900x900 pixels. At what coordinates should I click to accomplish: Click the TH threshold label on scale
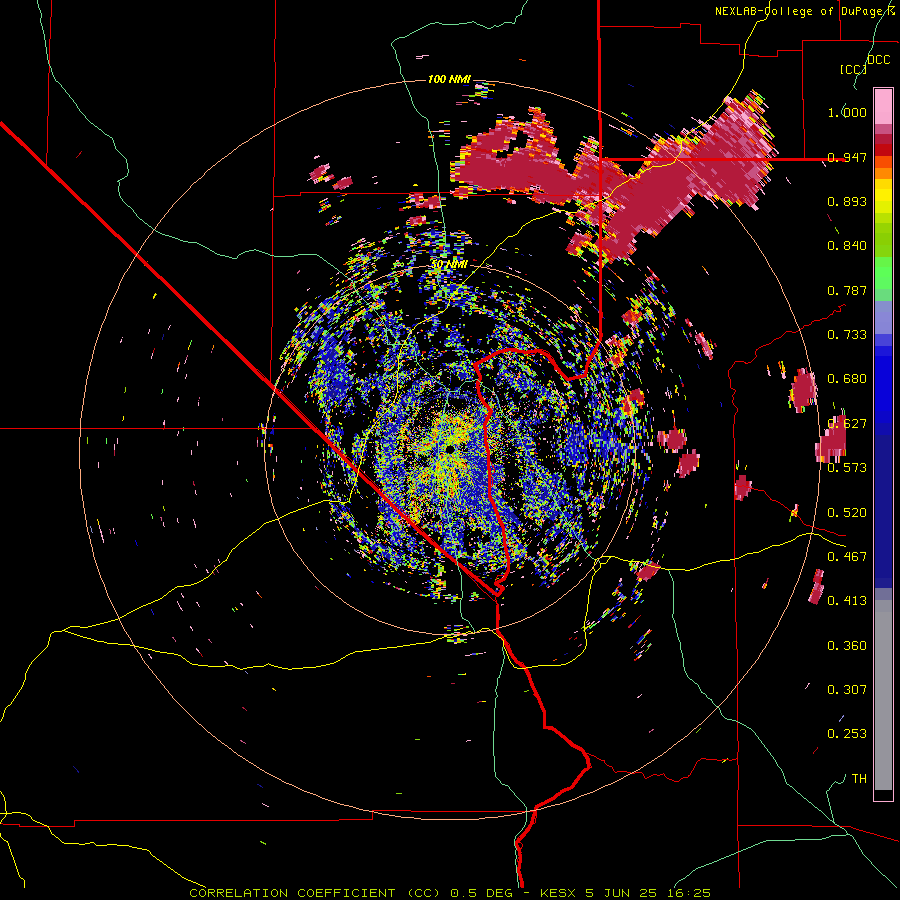tap(859, 779)
